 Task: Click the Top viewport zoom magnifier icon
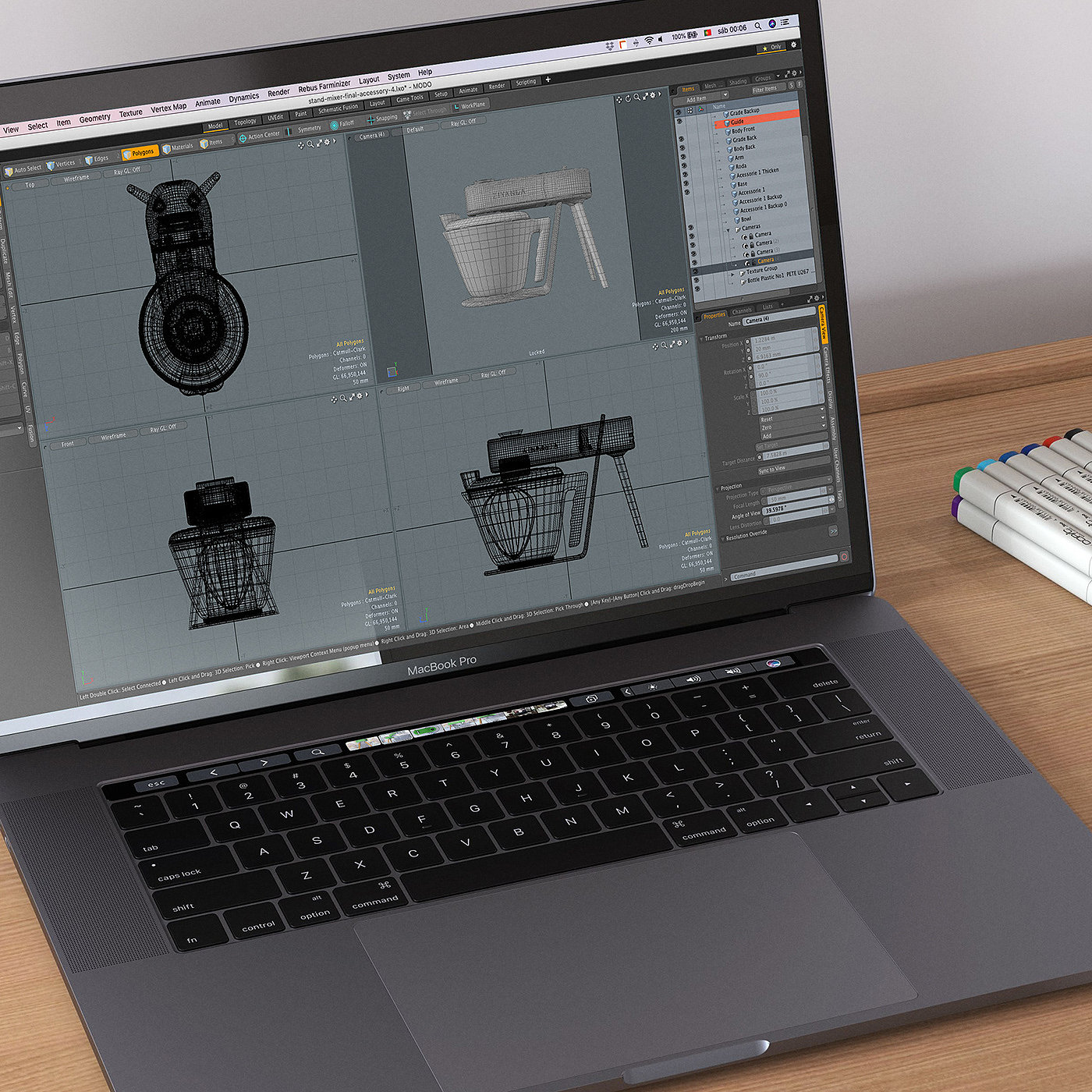pyautogui.click(x=310, y=144)
